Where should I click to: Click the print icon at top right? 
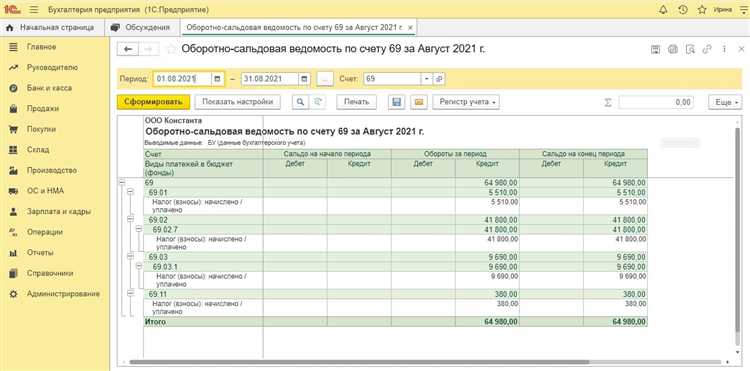[673, 49]
